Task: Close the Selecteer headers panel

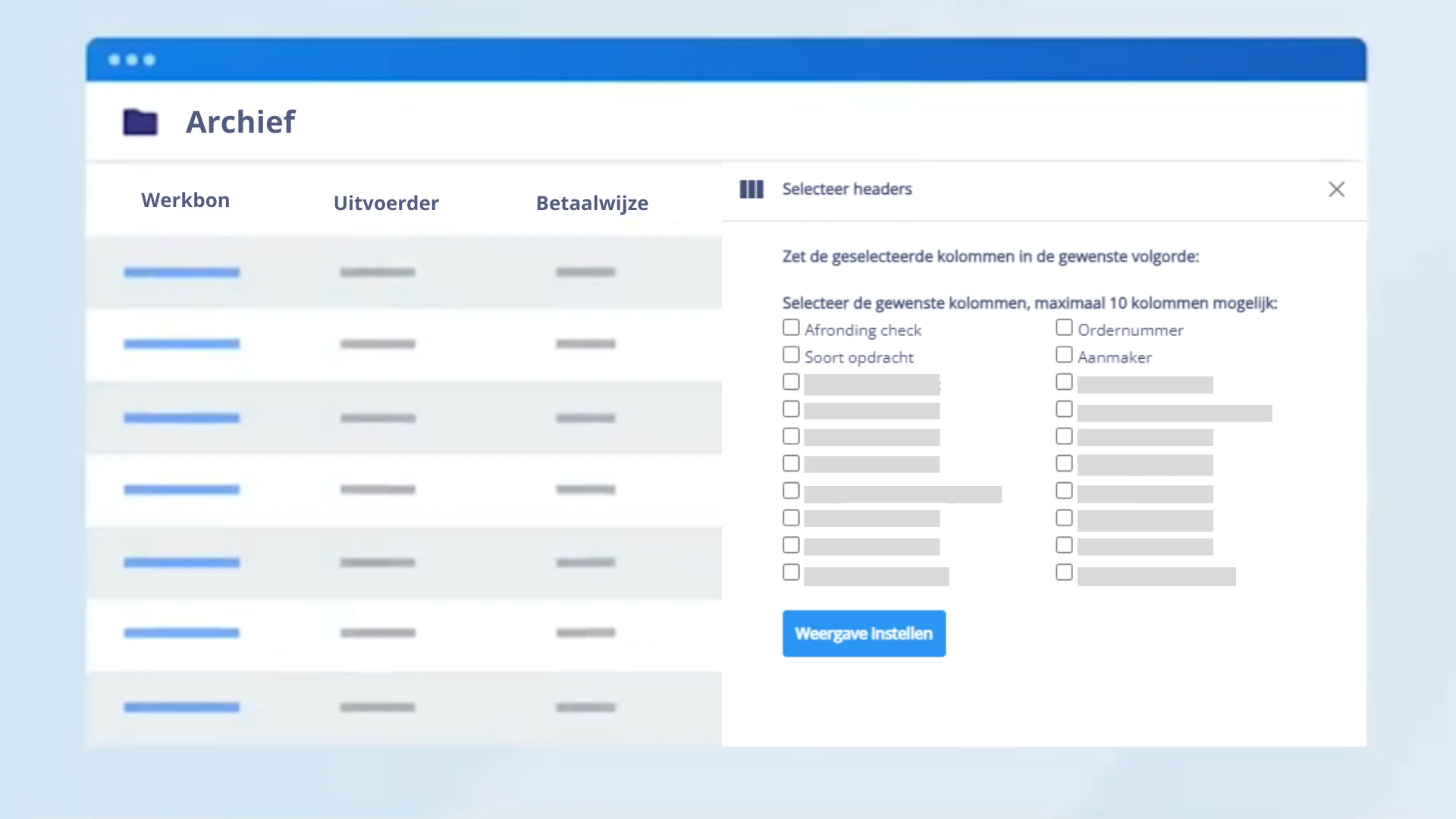Action: (1336, 189)
